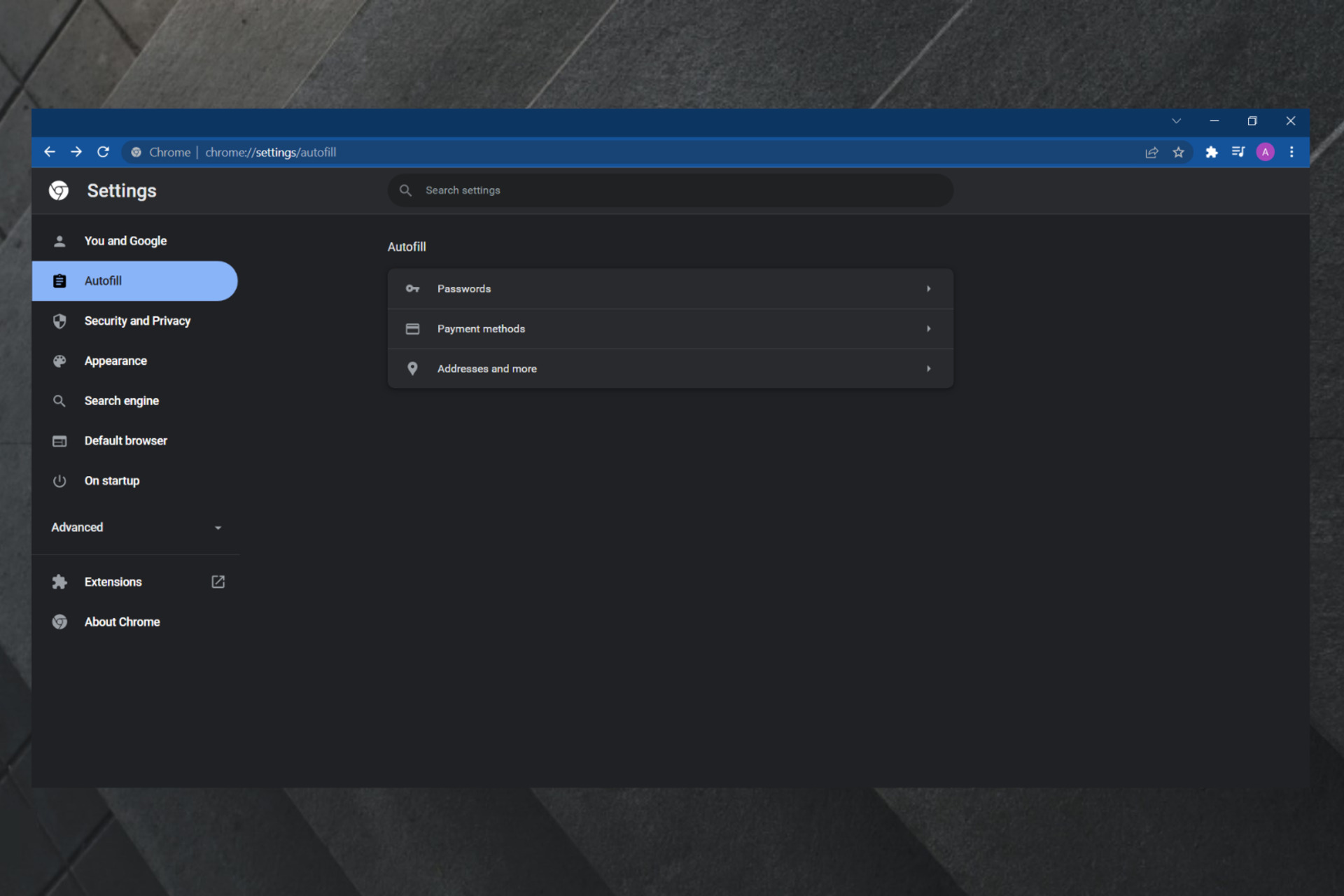Select the You and Google menu item
This screenshot has height=896, width=1344.
click(x=125, y=241)
